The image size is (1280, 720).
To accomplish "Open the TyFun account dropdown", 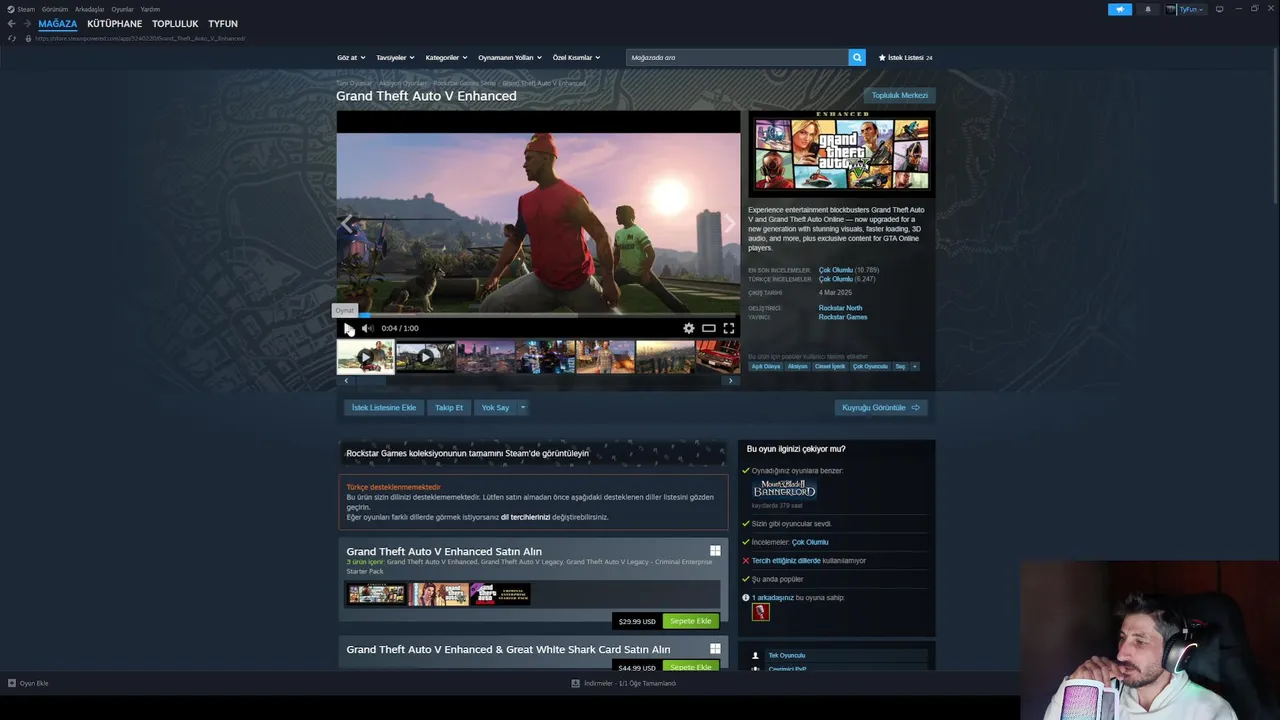I will tap(1185, 9).
